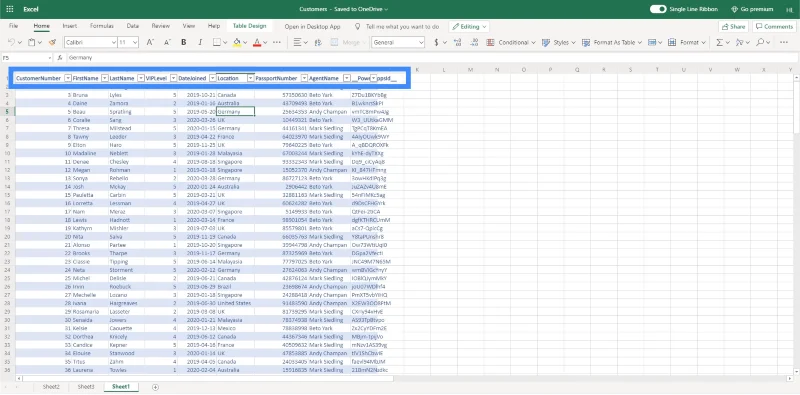
Task: Open the CustomerNumber filter dropdown
Action: click(x=68, y=78)
